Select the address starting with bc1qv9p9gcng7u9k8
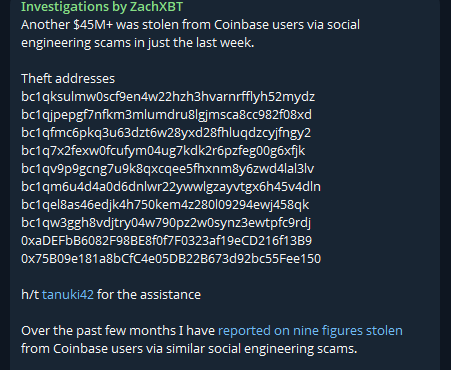 pyautogui.click(x=167, y=169)
